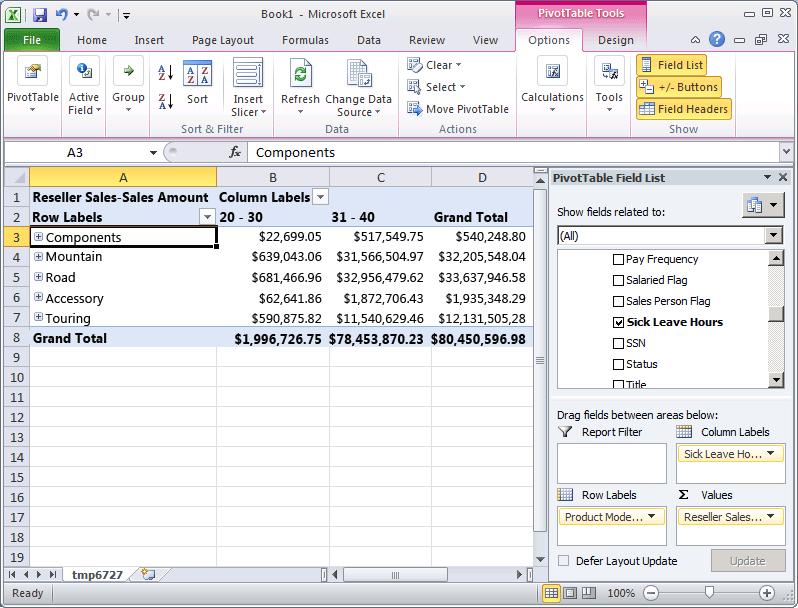Uncheck the Sick Leave Hours field
This screenshot has width=798, height=608.
pyautogui.click(x=618, y=322)
